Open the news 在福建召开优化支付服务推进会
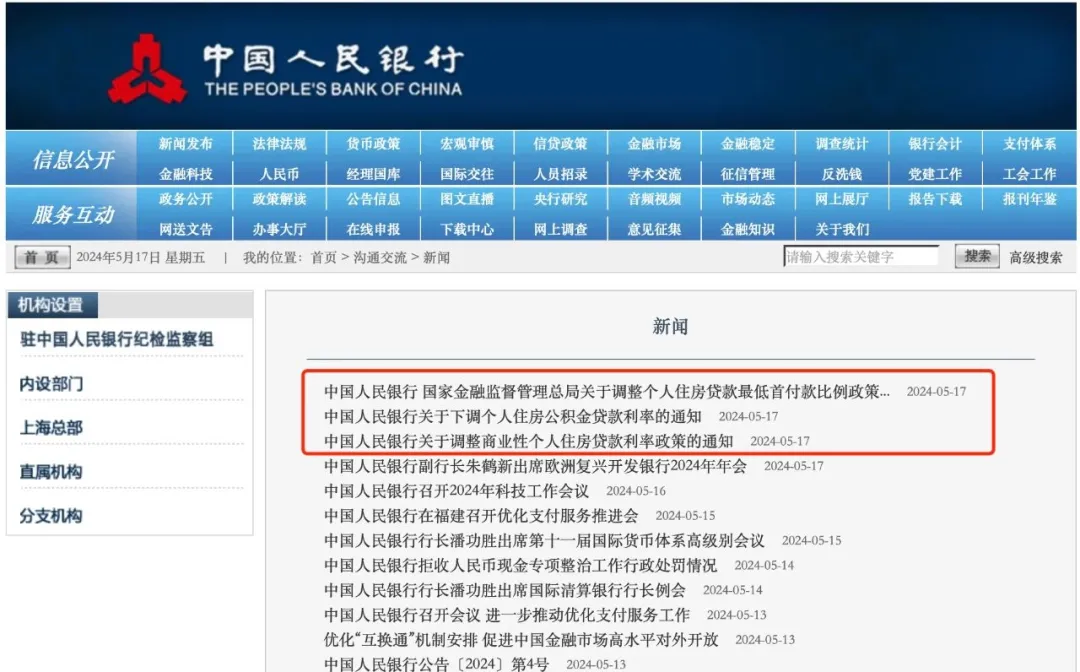 tap(481, 516)
